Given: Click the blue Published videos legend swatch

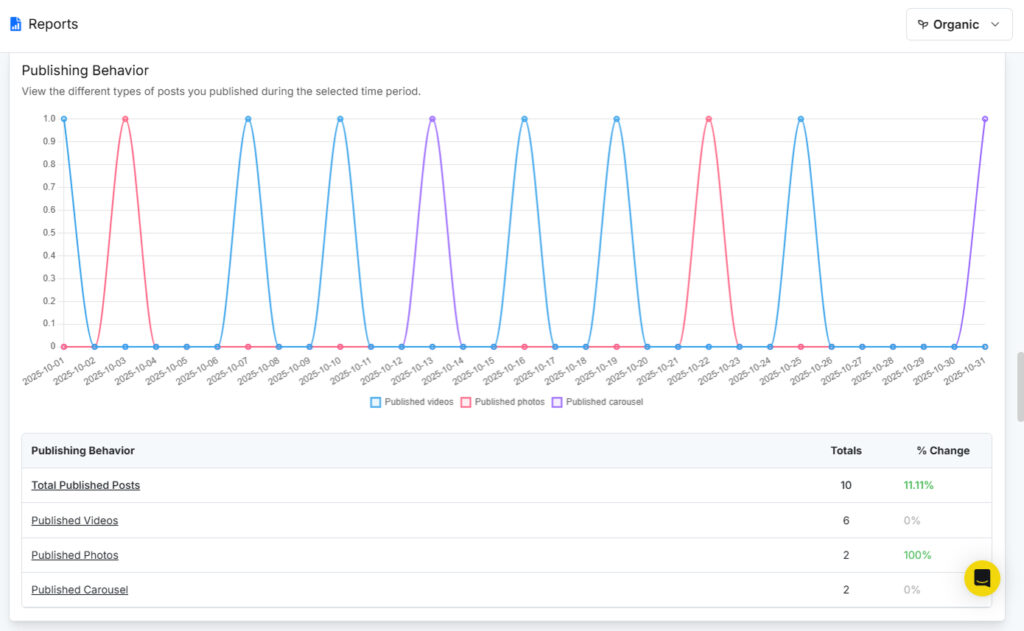Looking at the screenshot, I should coord(375,401).
